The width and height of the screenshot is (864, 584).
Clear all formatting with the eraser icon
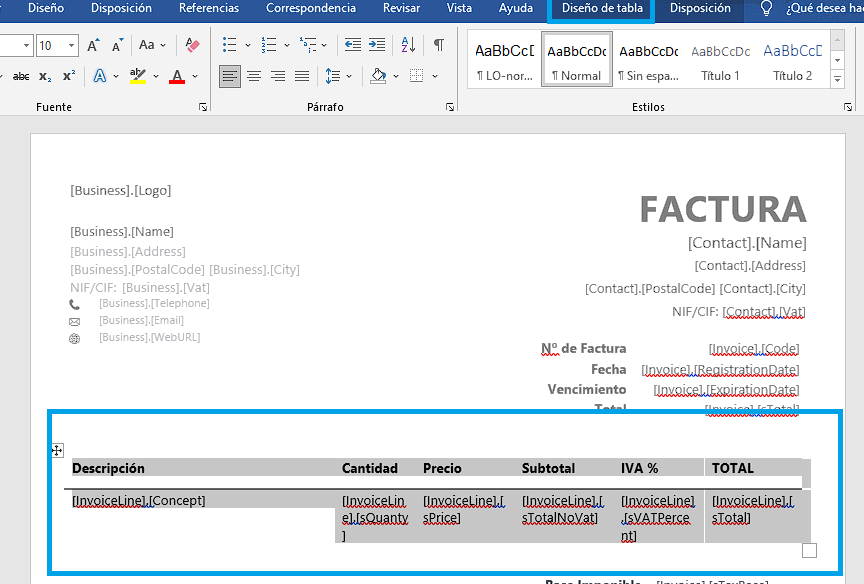pyautogui.click(x=193, y=46)
